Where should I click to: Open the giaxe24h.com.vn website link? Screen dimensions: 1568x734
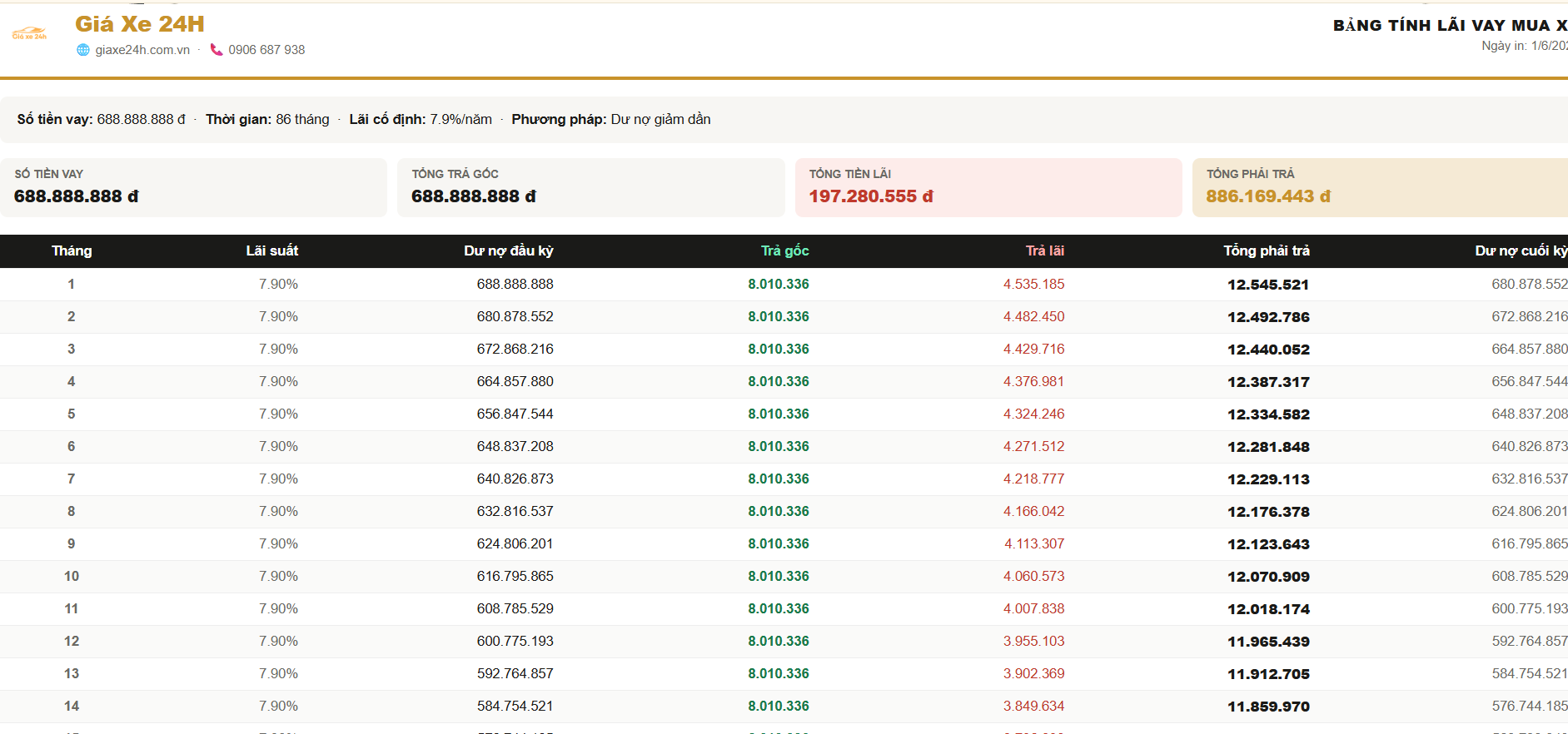click(142, 50)
